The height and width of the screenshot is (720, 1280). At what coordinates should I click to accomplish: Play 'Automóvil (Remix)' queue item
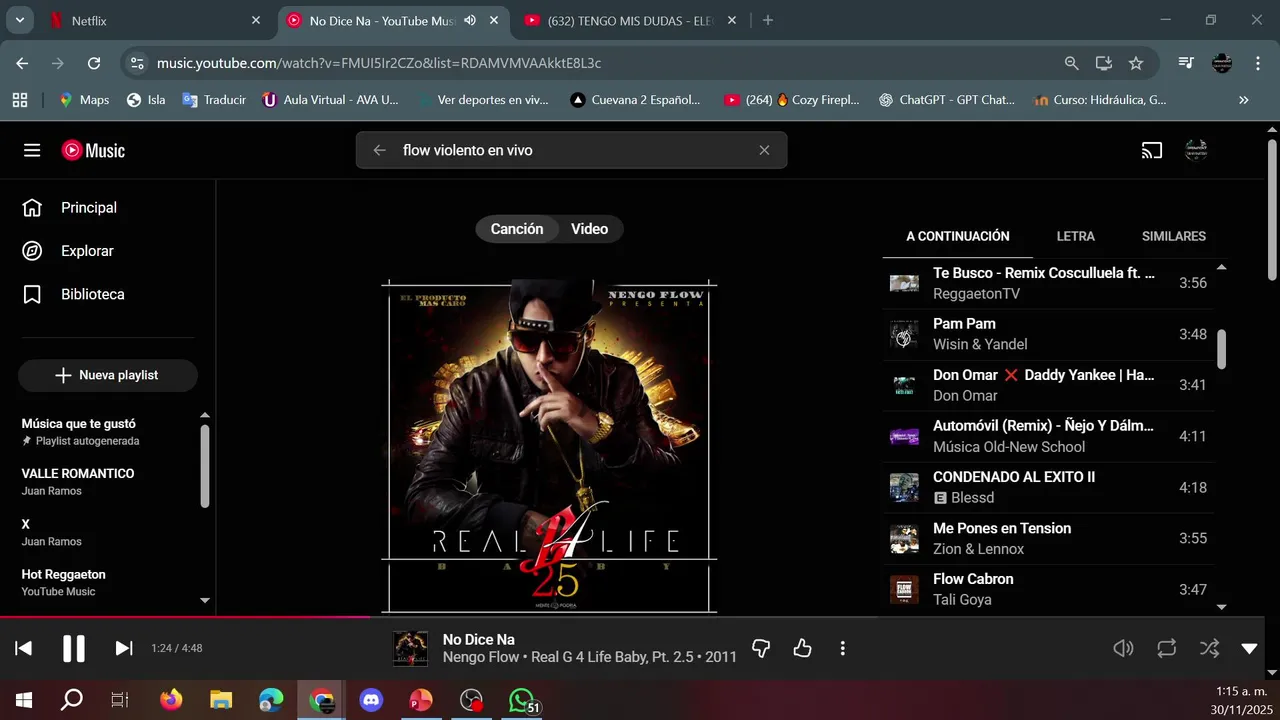1048,436
